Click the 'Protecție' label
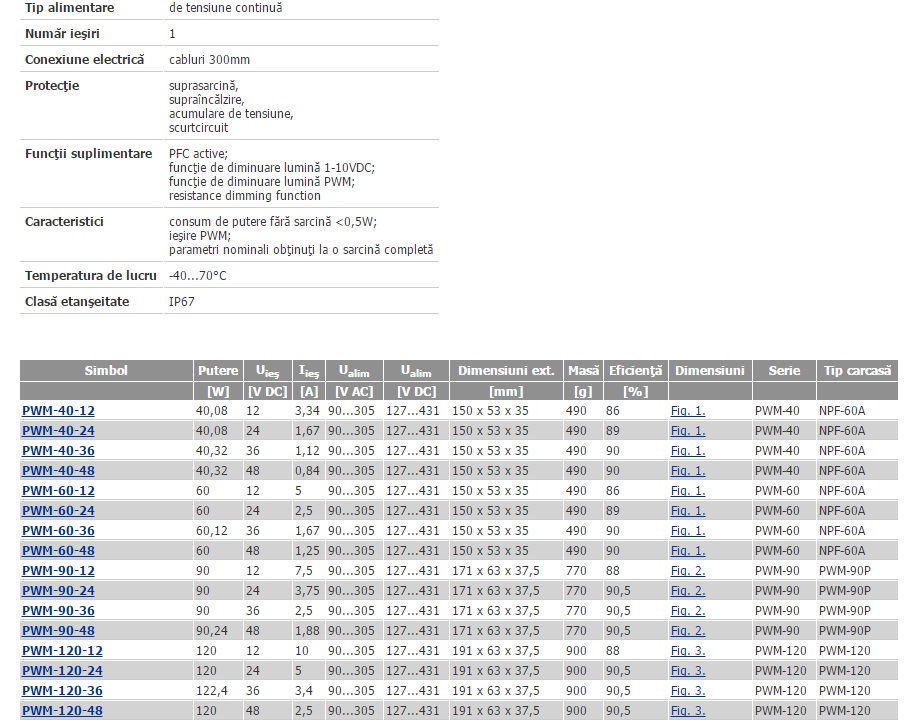This screenshot has width=909, height=726. point(52,86)
